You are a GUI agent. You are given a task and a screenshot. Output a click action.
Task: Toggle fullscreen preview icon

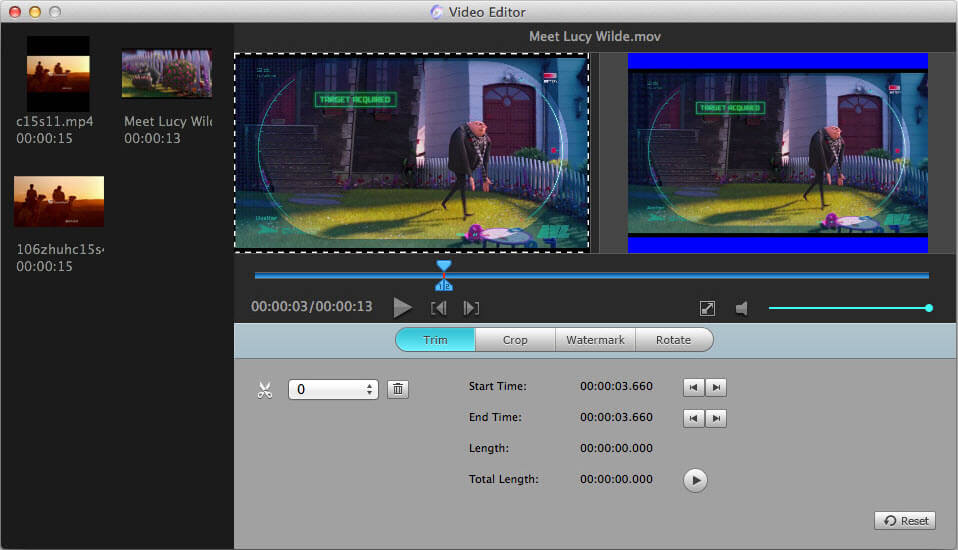pyautogui.click(x=707, y=309)
